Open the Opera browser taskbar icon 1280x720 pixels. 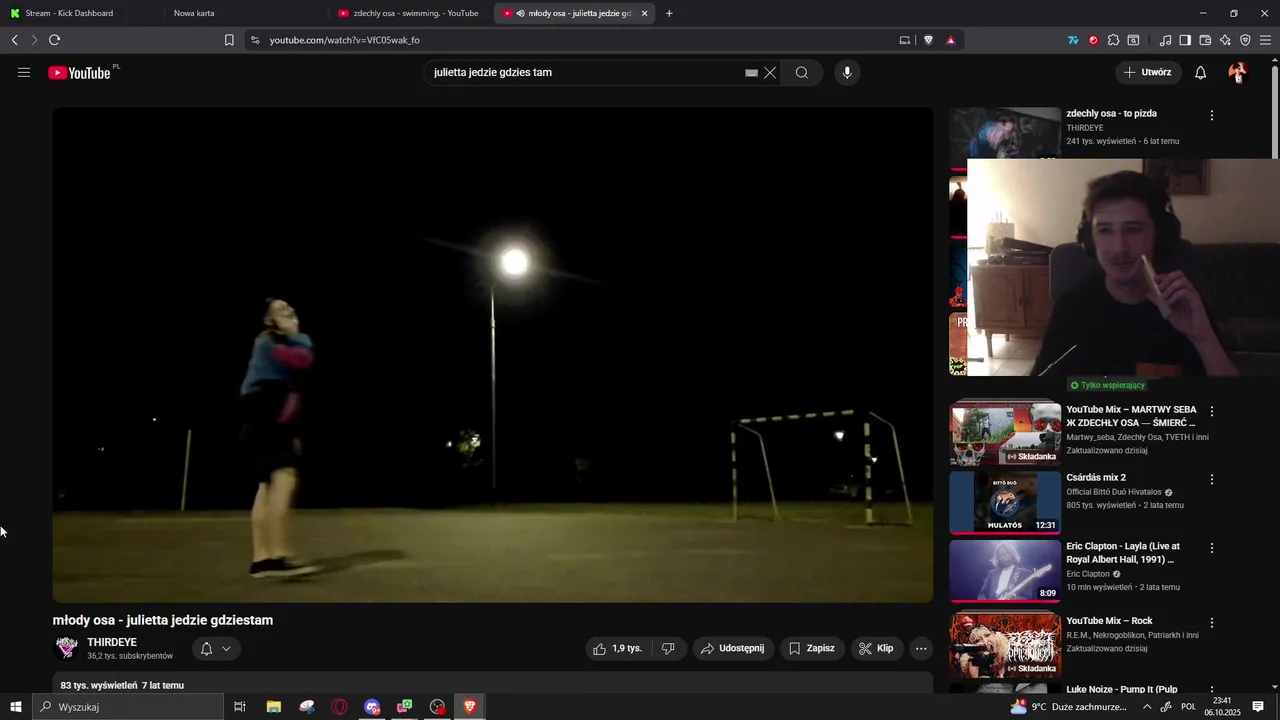pyautogui.click(x=340, y=707)
